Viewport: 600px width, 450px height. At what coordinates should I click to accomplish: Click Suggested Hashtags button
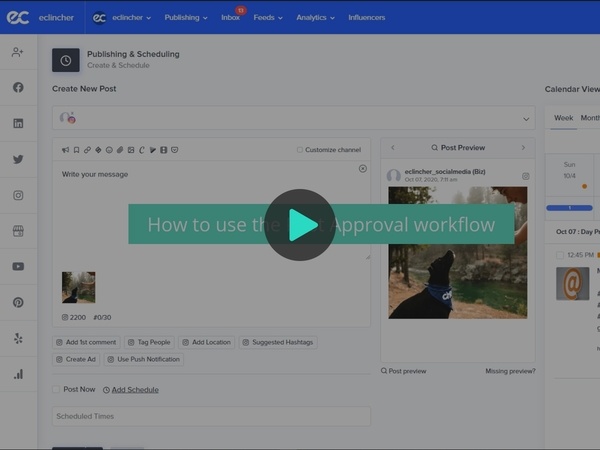pyautogui.click(x=278, y=342)
